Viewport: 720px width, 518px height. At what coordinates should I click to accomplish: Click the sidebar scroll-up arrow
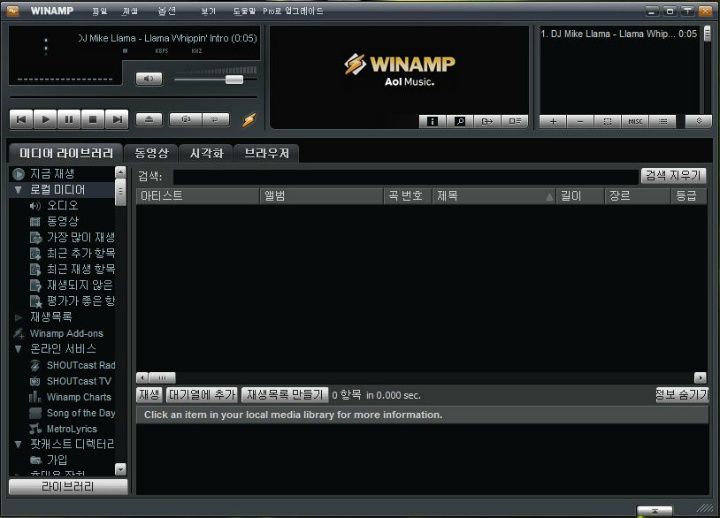pos(120,172)
